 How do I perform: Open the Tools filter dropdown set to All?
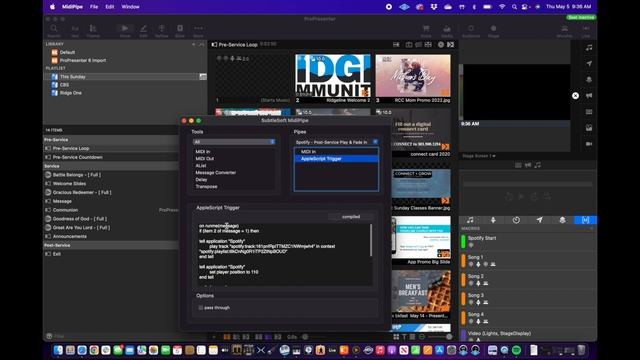(234, 142)
